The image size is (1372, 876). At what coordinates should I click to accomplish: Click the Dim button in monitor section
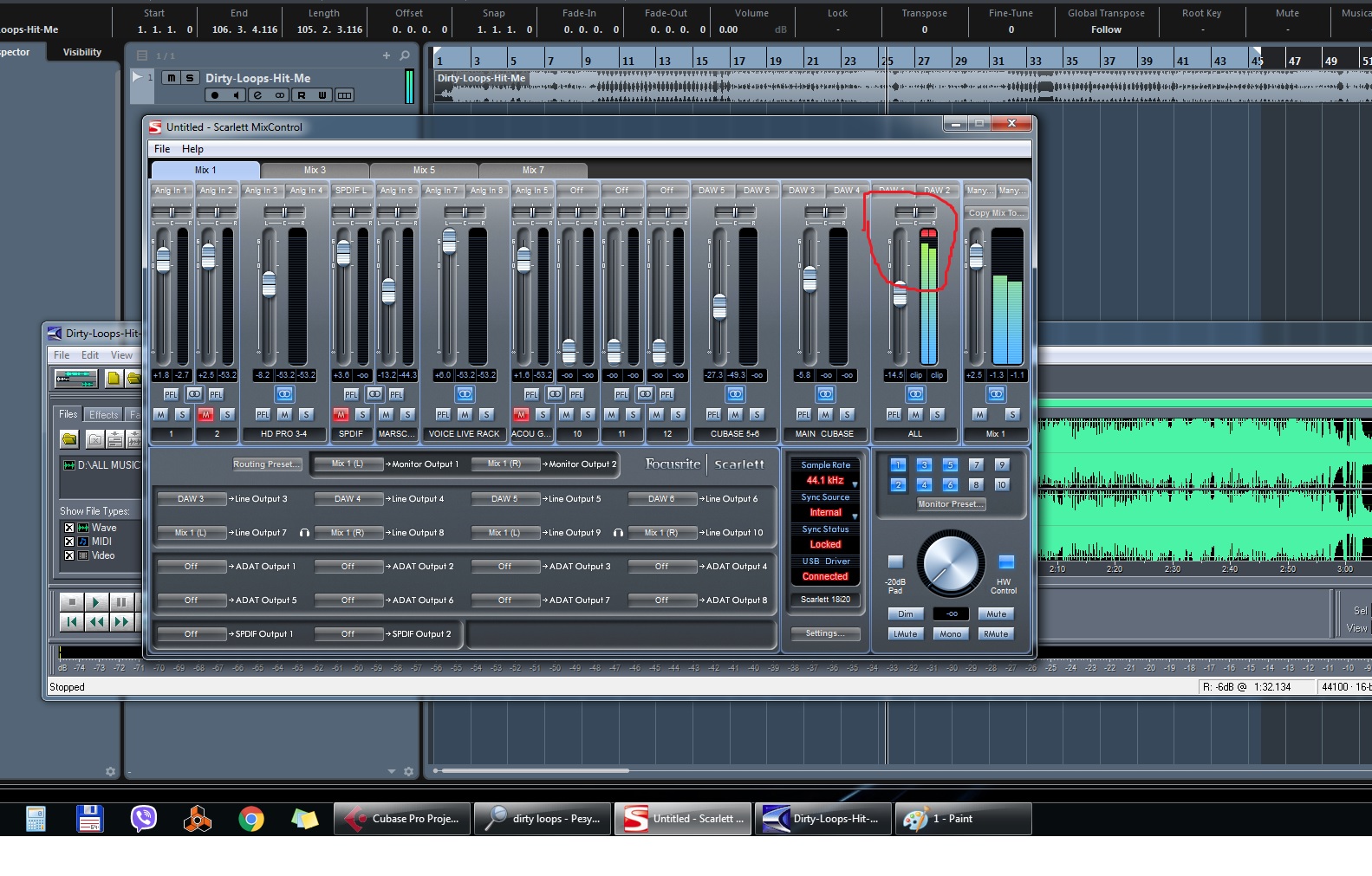point(906,614)
